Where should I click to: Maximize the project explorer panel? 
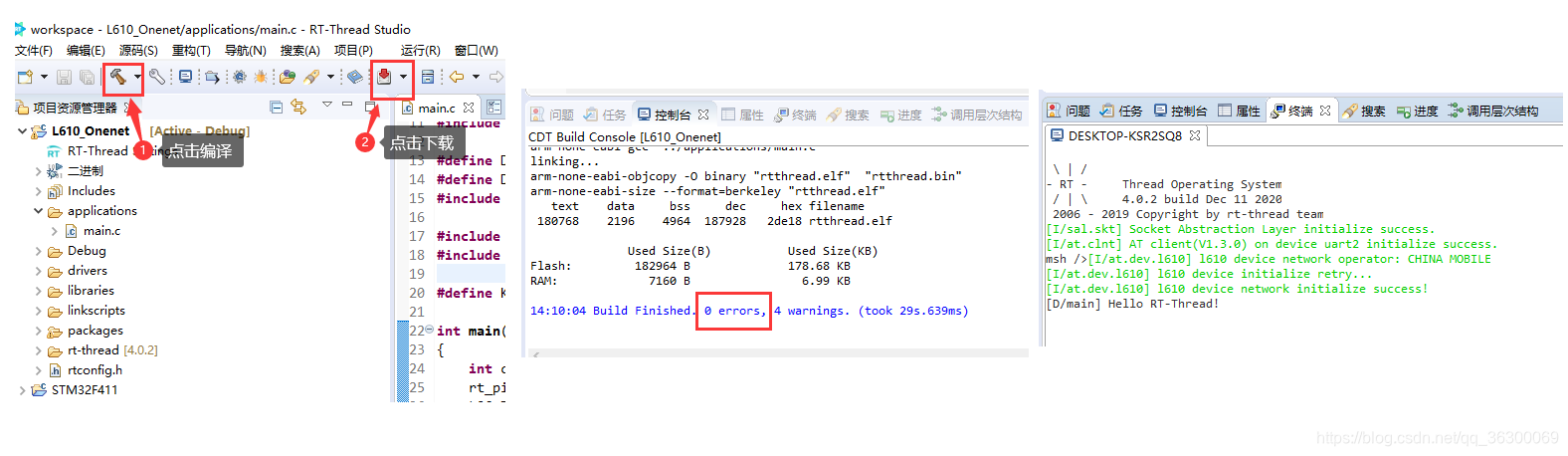tap(370, 105)
